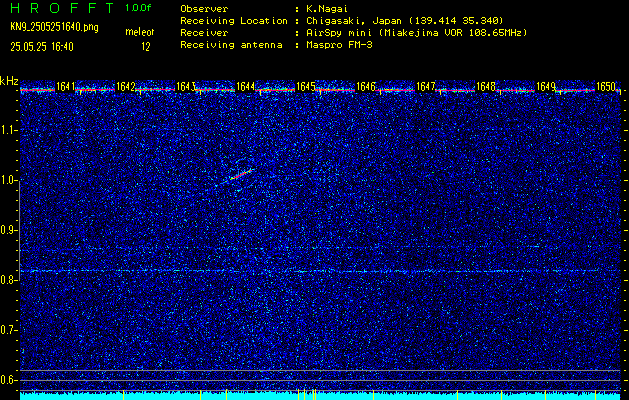This screenshot has height=400, width=629.
Task: Select the 0.7 frequency axis label
Action: (8, 330)
